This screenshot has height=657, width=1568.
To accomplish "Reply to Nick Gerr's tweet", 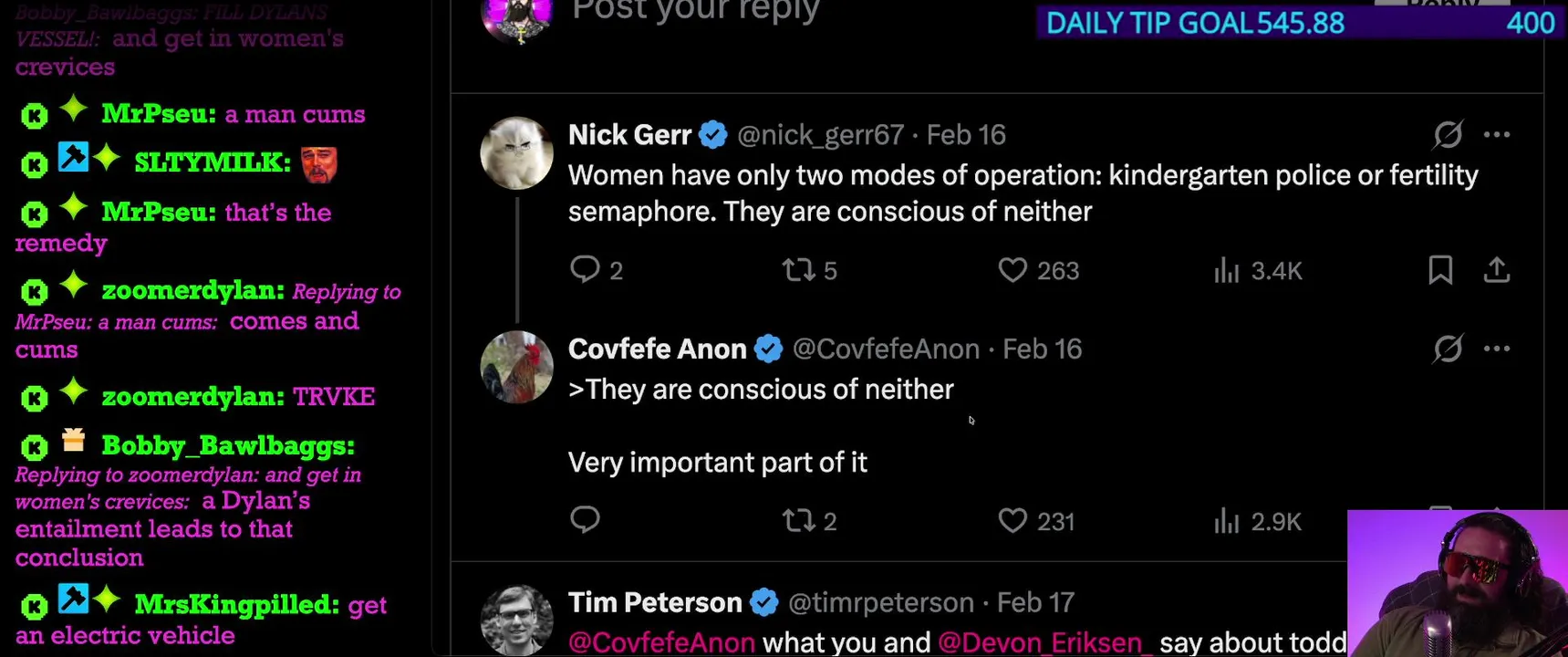I will (x=585, y=269).
